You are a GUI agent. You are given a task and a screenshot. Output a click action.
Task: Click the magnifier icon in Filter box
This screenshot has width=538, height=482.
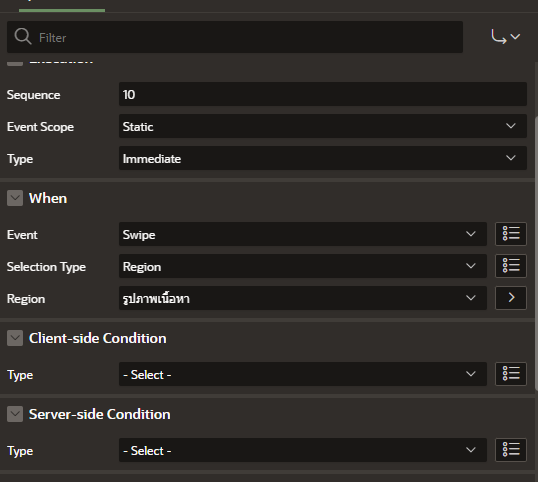click(x=23, y=36)
